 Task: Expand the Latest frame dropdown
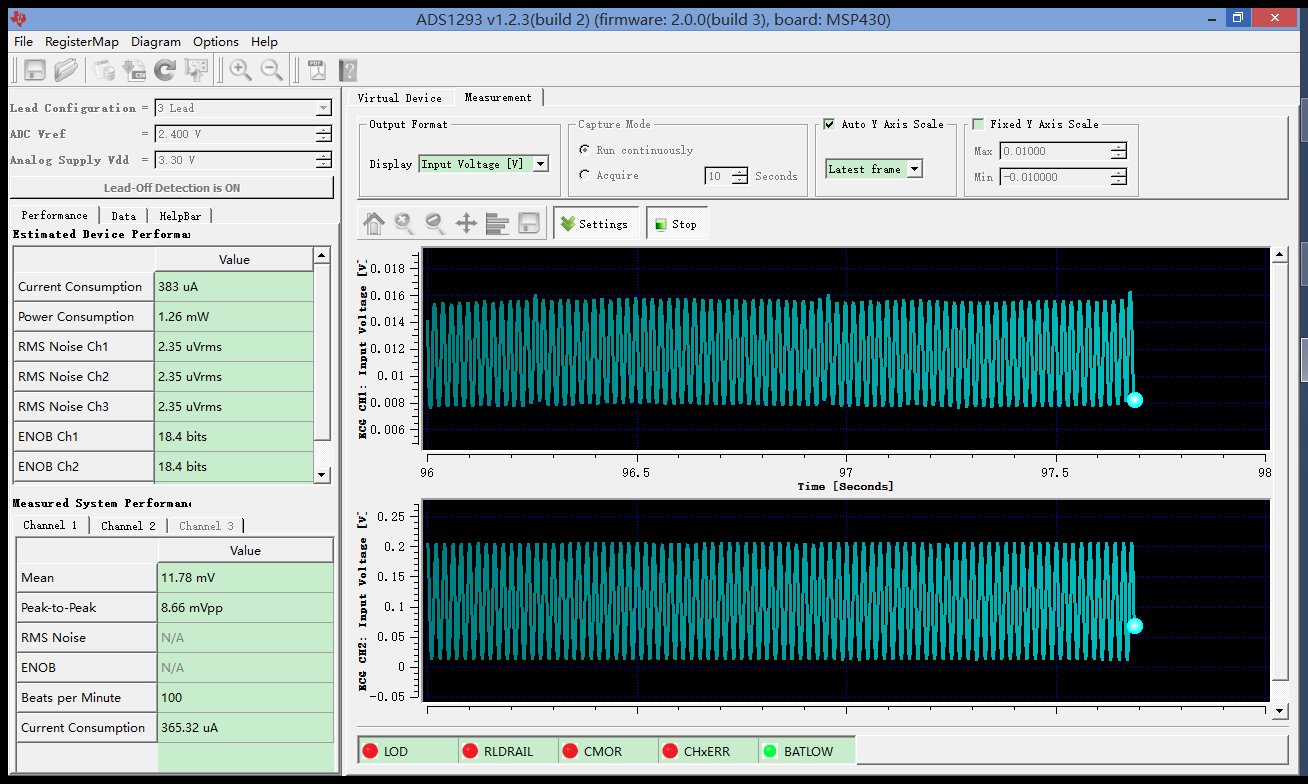tap(914, 169)
